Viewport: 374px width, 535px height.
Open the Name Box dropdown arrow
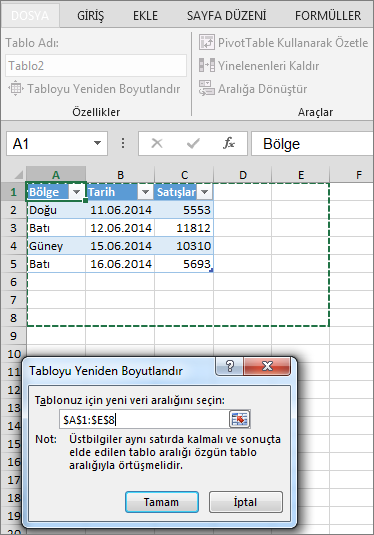pyautogui.click(x=98, y=143)
